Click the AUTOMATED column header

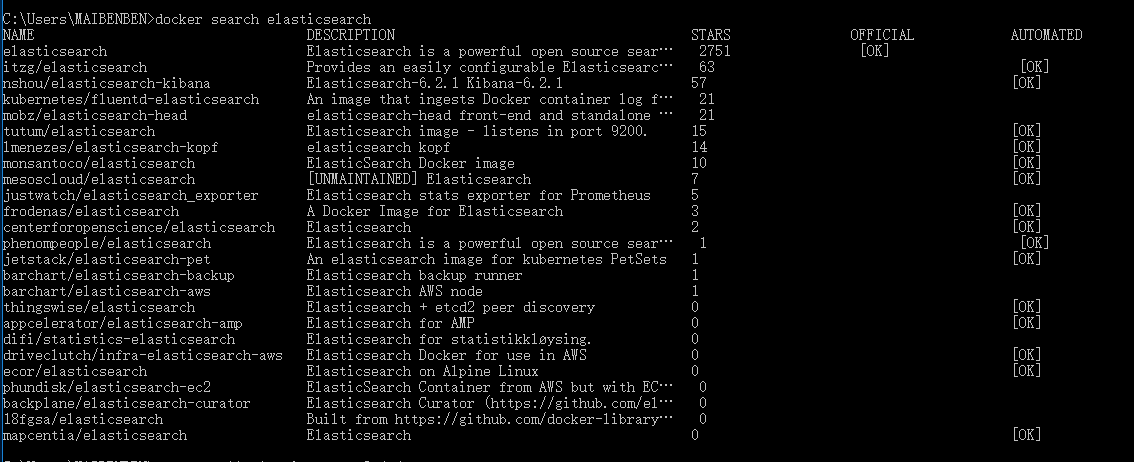1046,35
